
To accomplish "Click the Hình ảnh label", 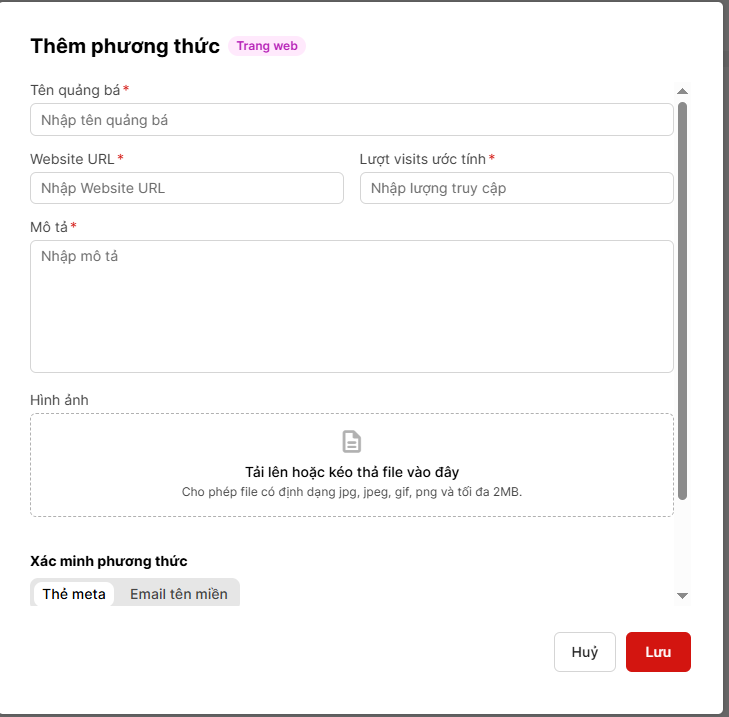I will point(59,400).
